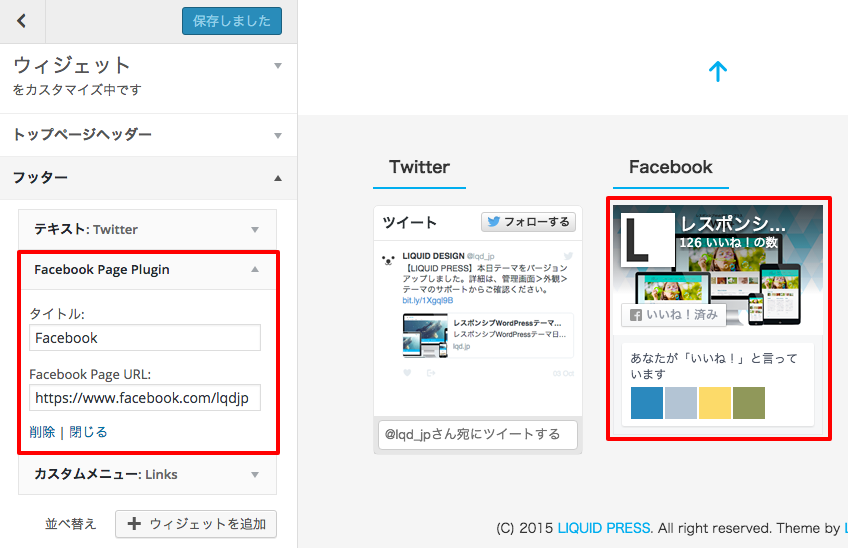The width and height of the screenshot is (848, 548).
Task: Click the Twitter section heading
Action: coord(419,167)
